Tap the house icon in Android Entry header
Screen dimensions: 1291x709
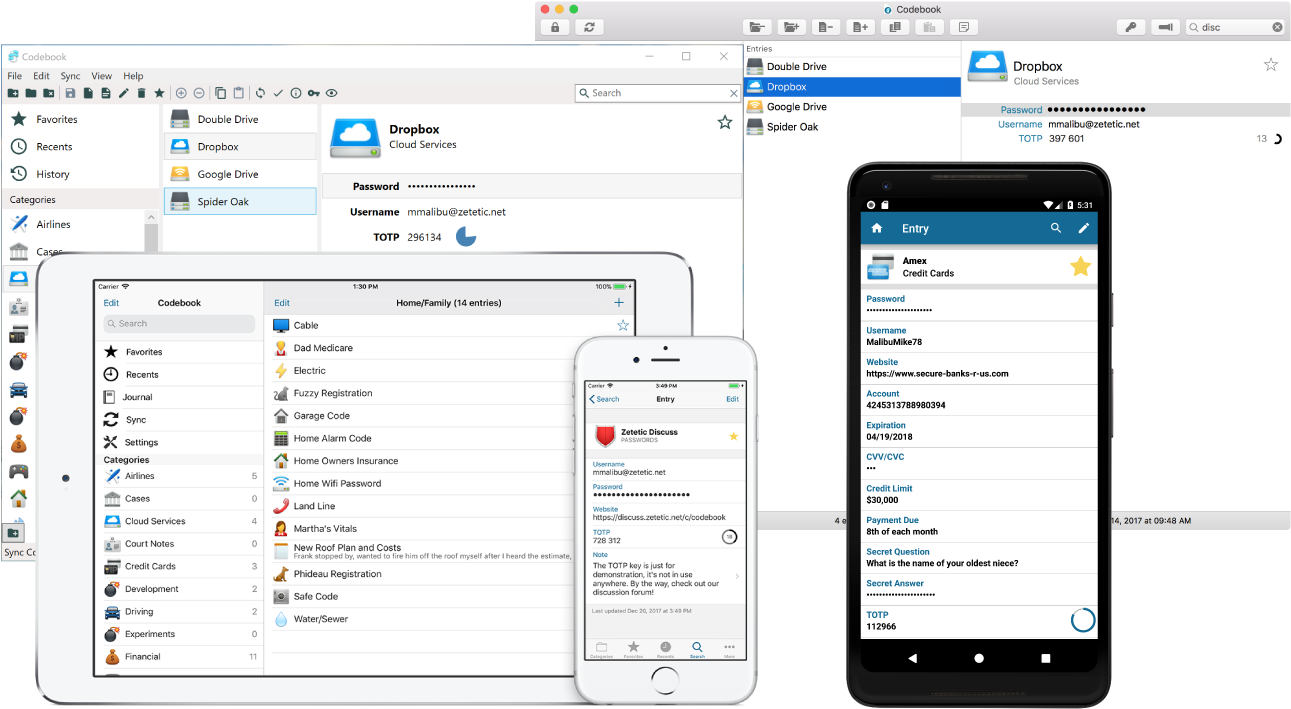877,228
